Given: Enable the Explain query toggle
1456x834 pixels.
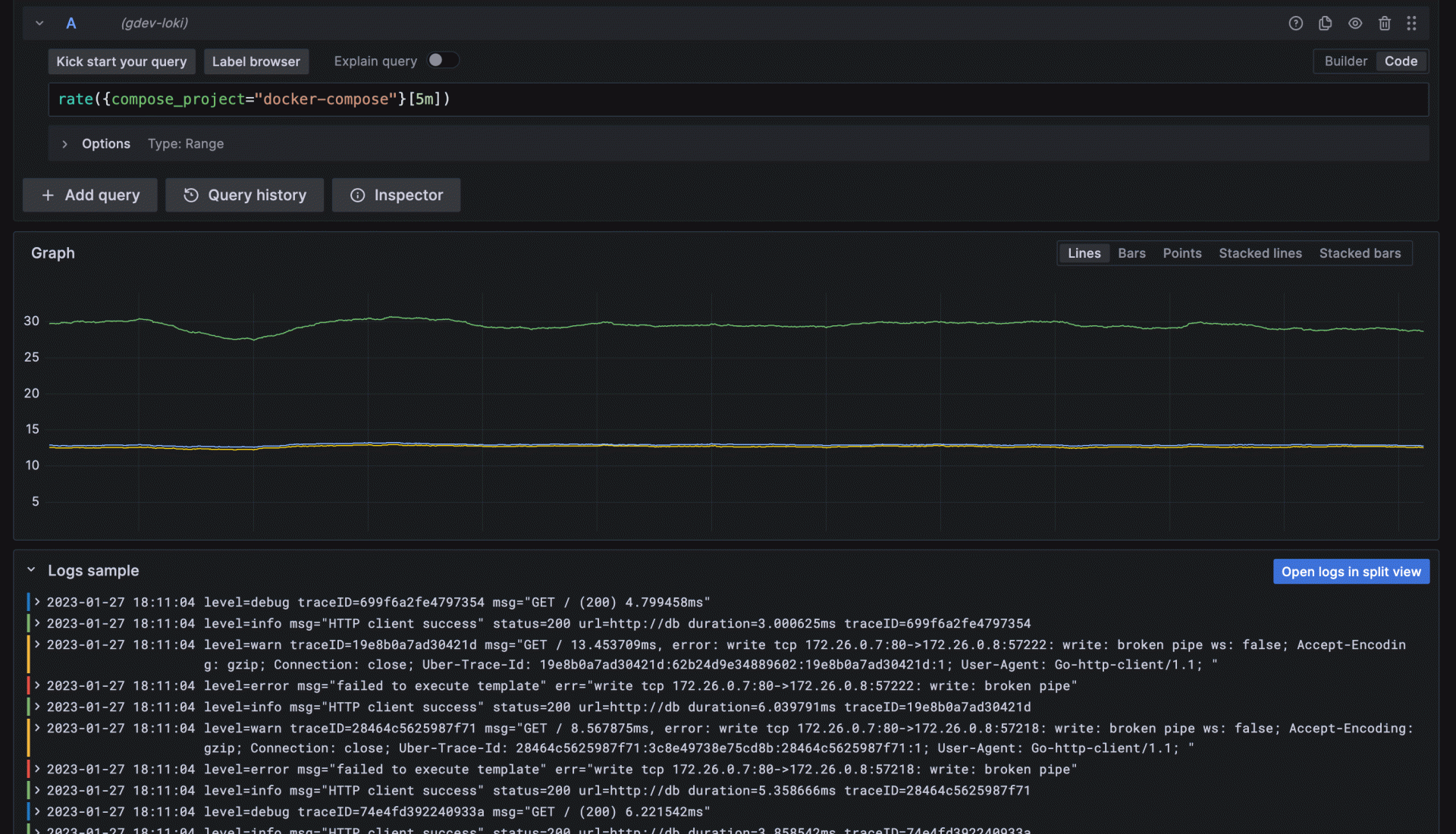Looking at the screenshot, I should pos(443,60).
